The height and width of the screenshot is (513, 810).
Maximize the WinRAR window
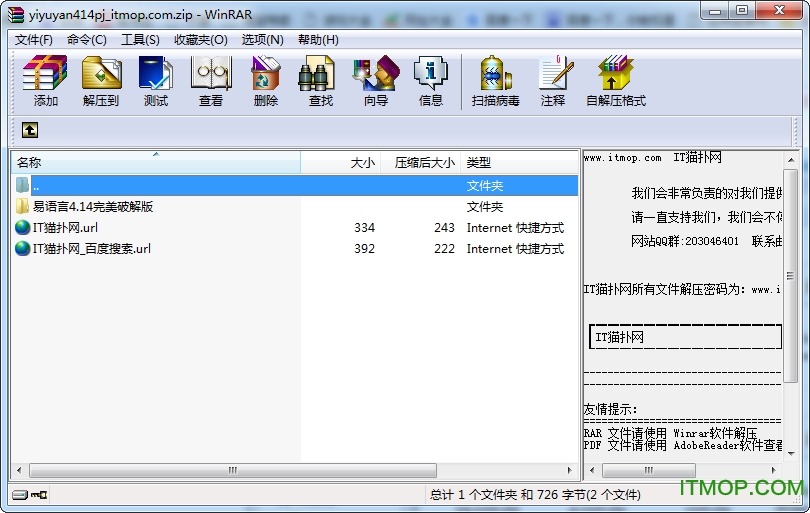tap(742, 10)
